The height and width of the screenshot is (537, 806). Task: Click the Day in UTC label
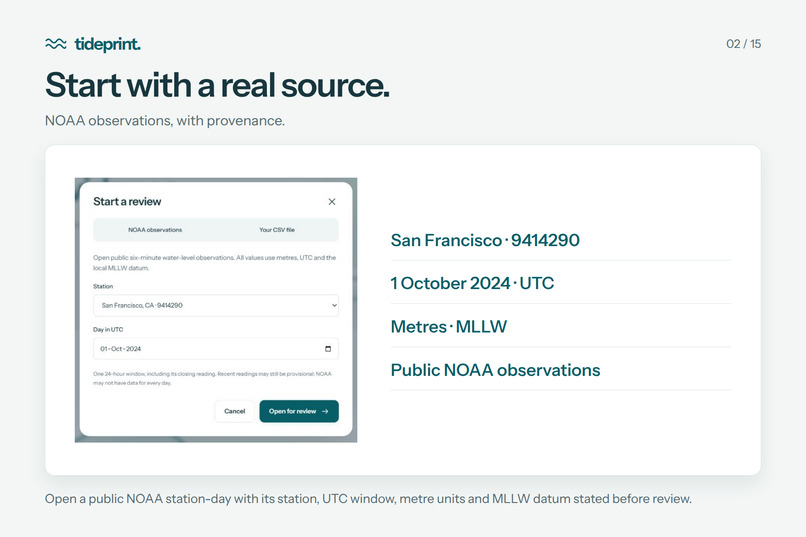pos(108,329)
